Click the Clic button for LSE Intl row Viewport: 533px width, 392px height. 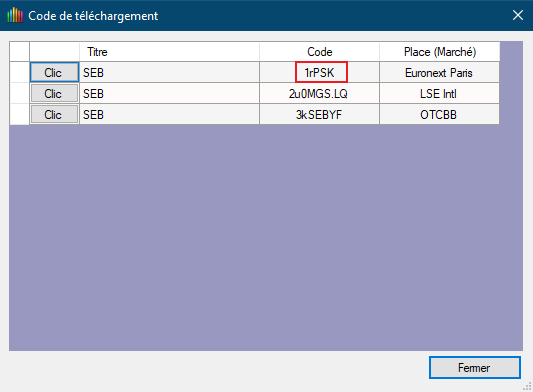point(54,93)
